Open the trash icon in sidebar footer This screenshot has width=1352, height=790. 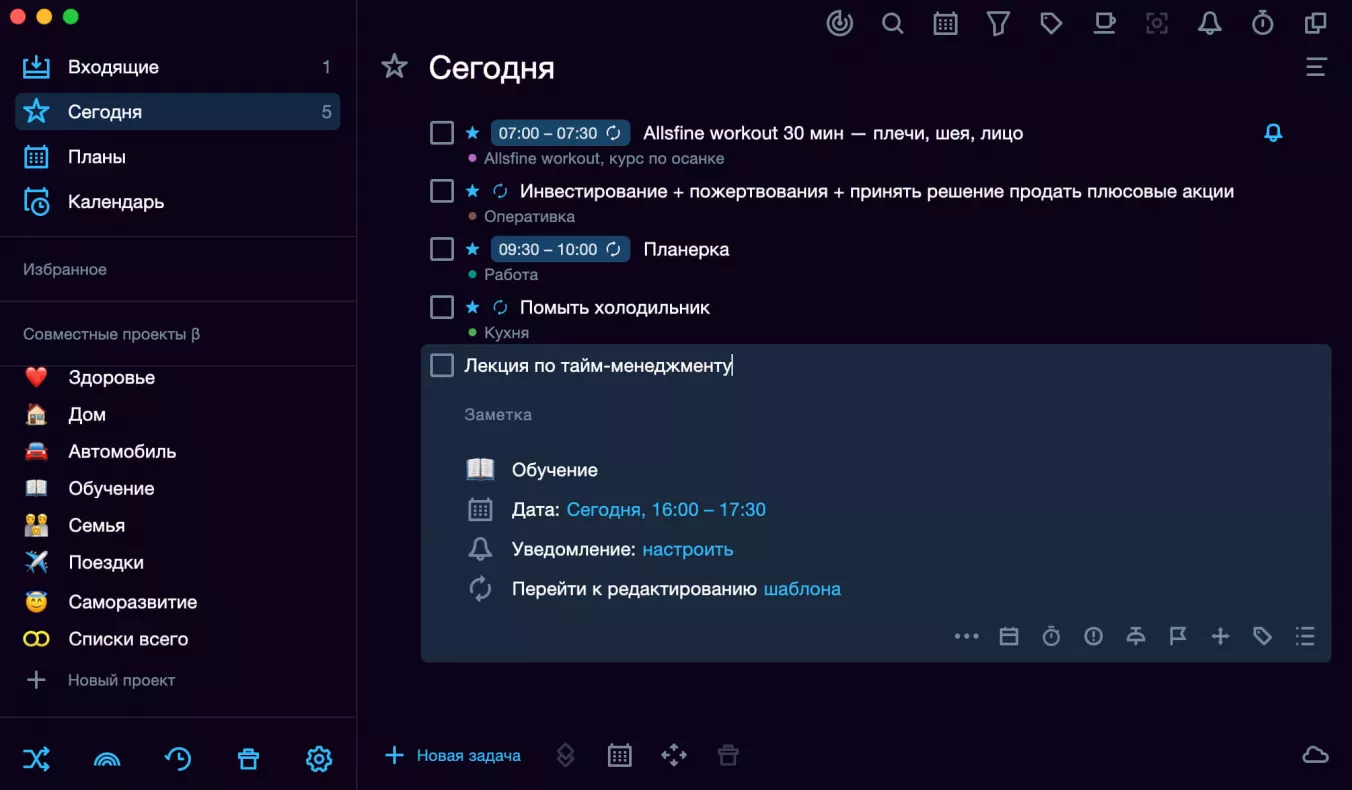pyautogui.click(x=248, y=759)
